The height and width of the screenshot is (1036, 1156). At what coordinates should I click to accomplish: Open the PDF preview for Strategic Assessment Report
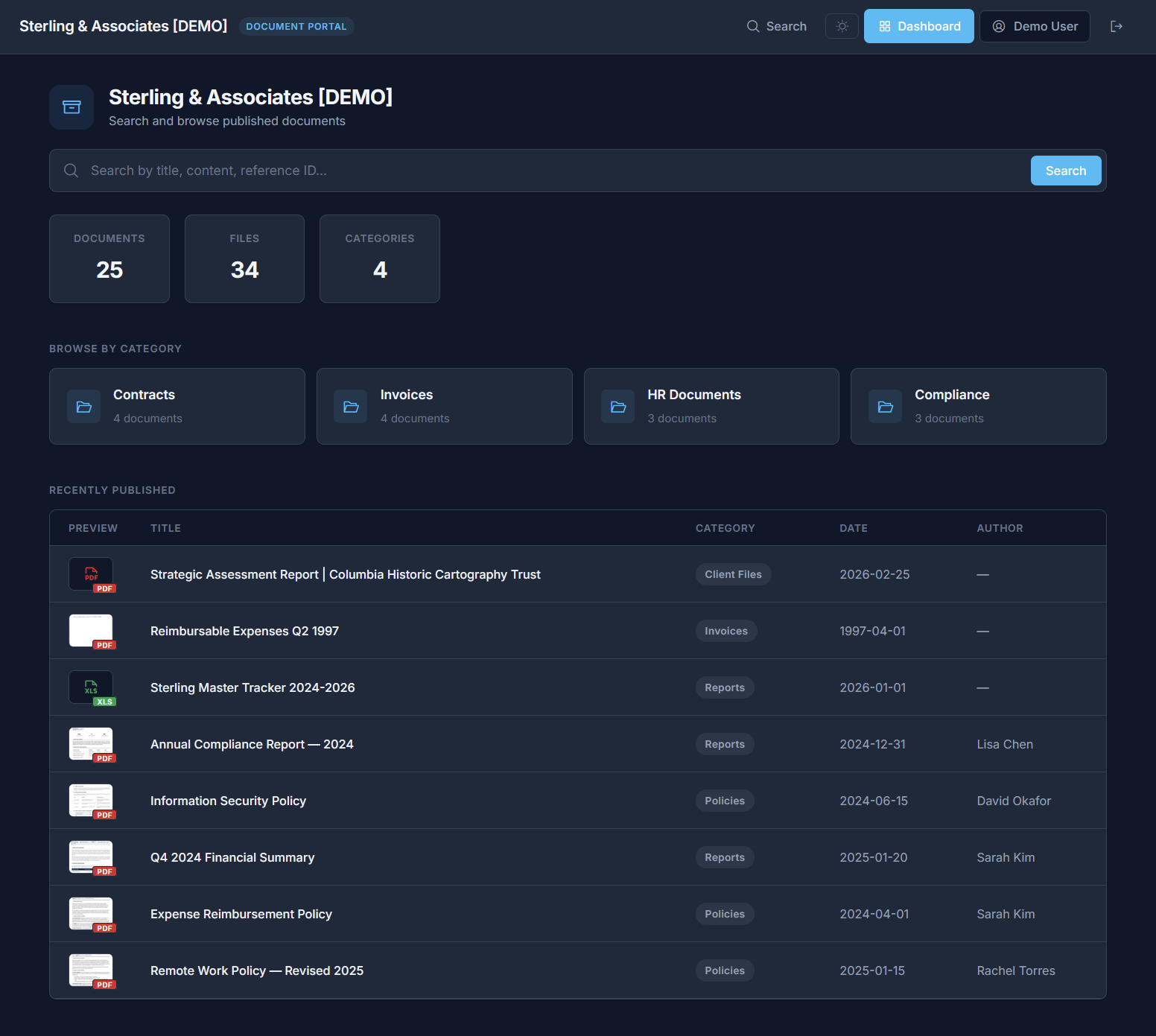[92, 574]
